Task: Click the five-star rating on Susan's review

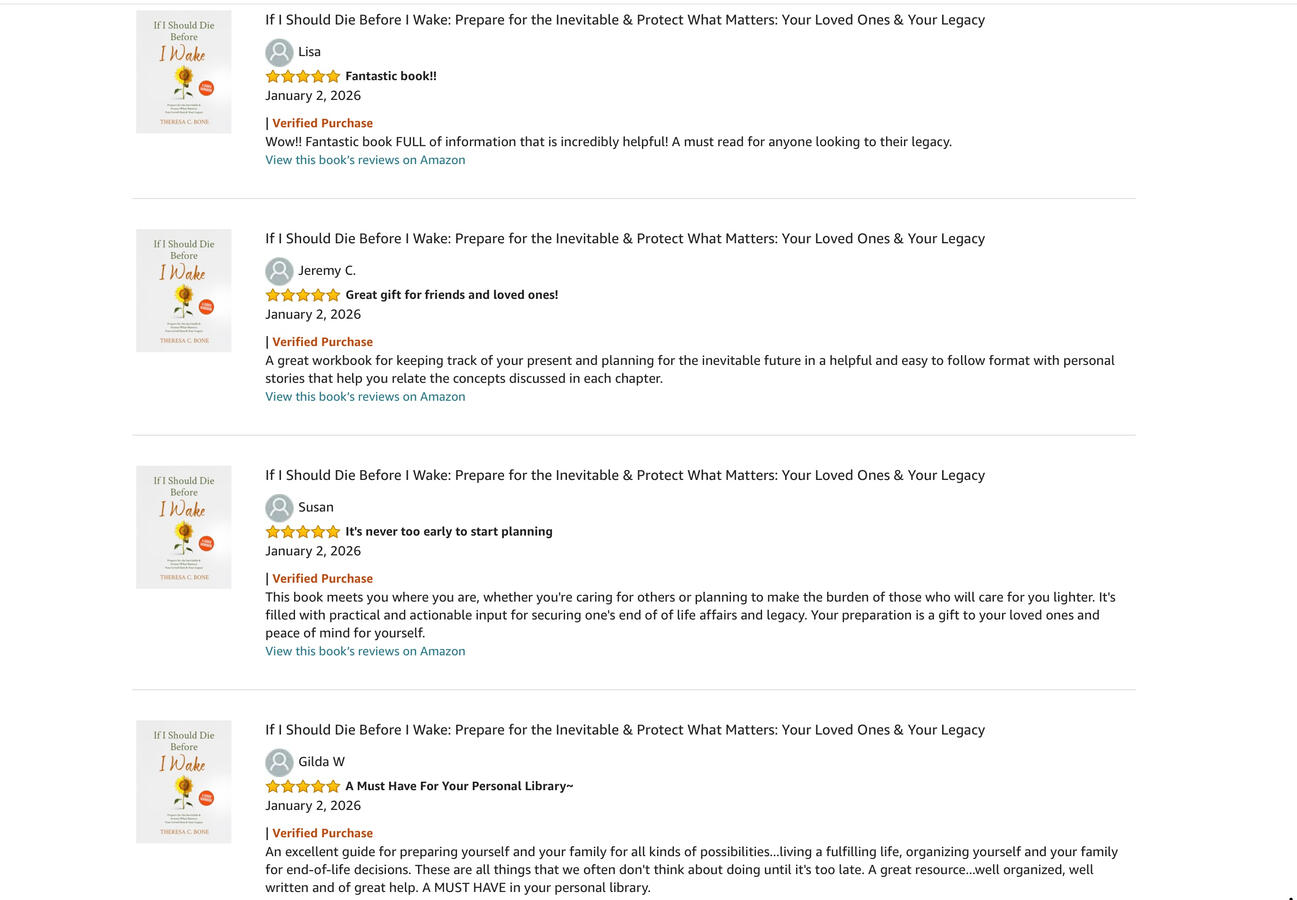Action: [303, 532]
